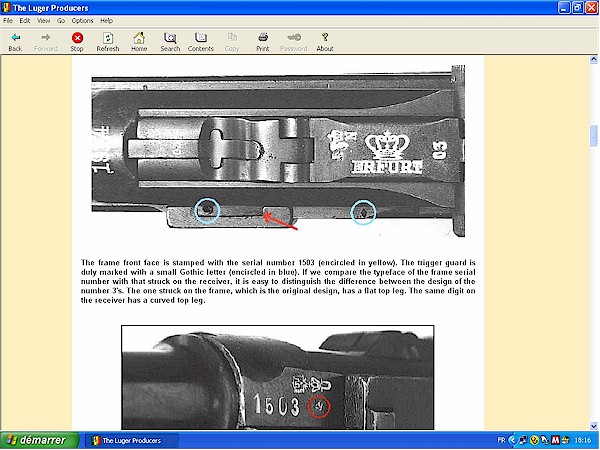Click the greyed Forward toolbar button
The image size is (600, 450).
(x=46, y=42)
